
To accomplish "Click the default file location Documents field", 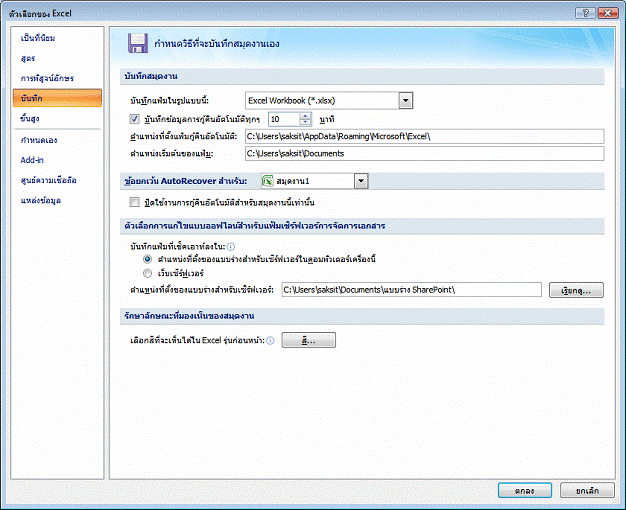I will [424, 153].
